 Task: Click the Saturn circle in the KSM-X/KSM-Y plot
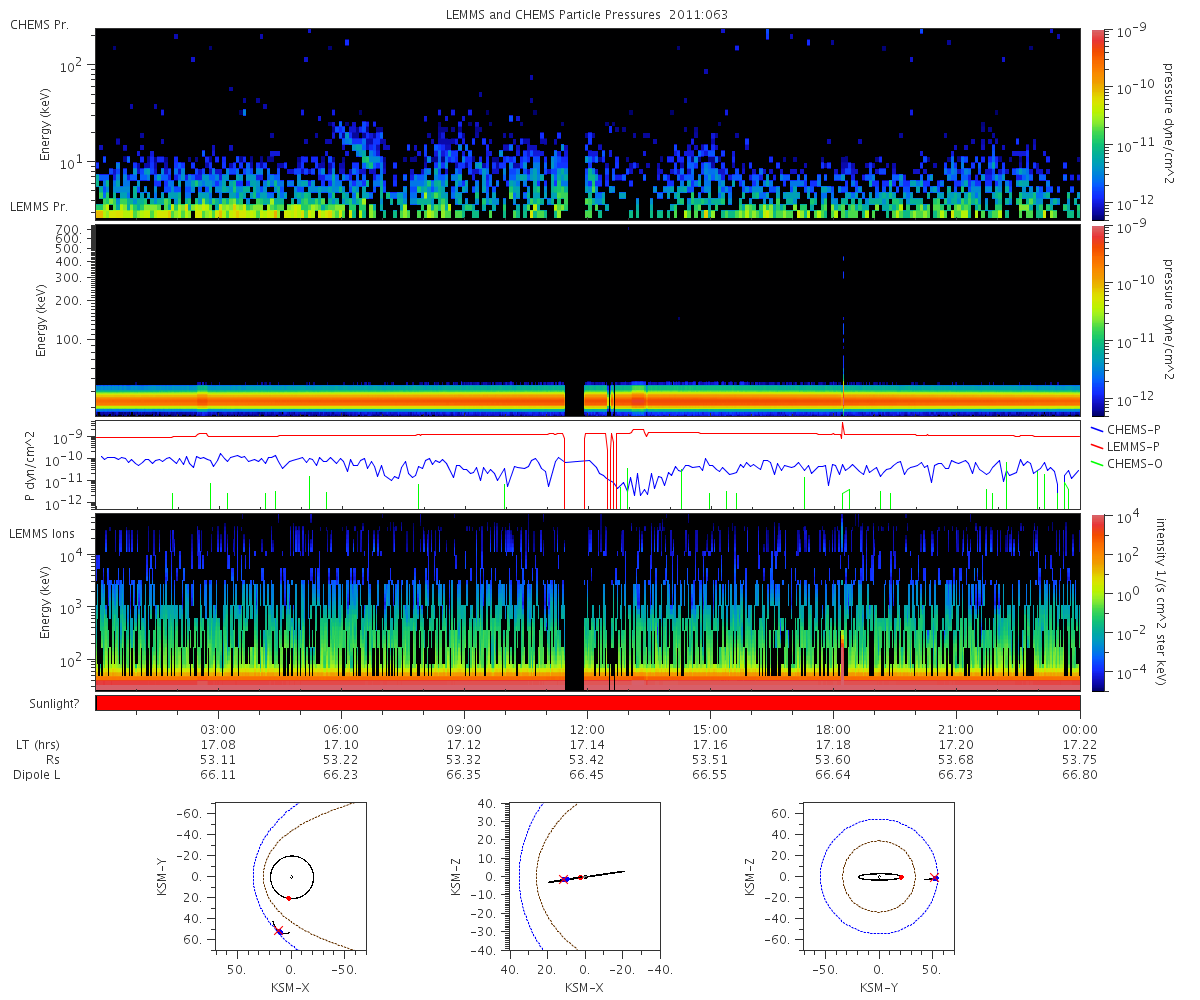[x=291, y=877]
